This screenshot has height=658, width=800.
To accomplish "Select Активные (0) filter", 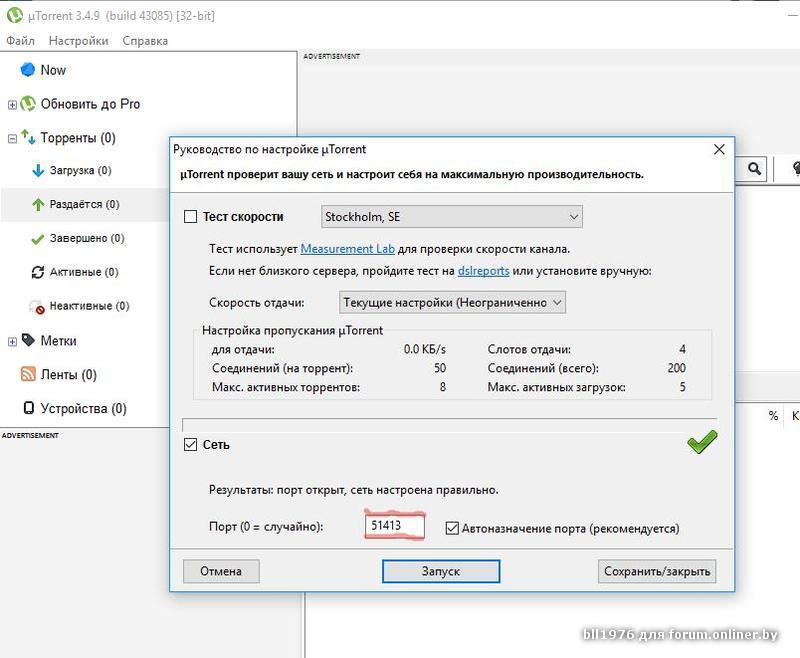I will click(x=84, y=272).
